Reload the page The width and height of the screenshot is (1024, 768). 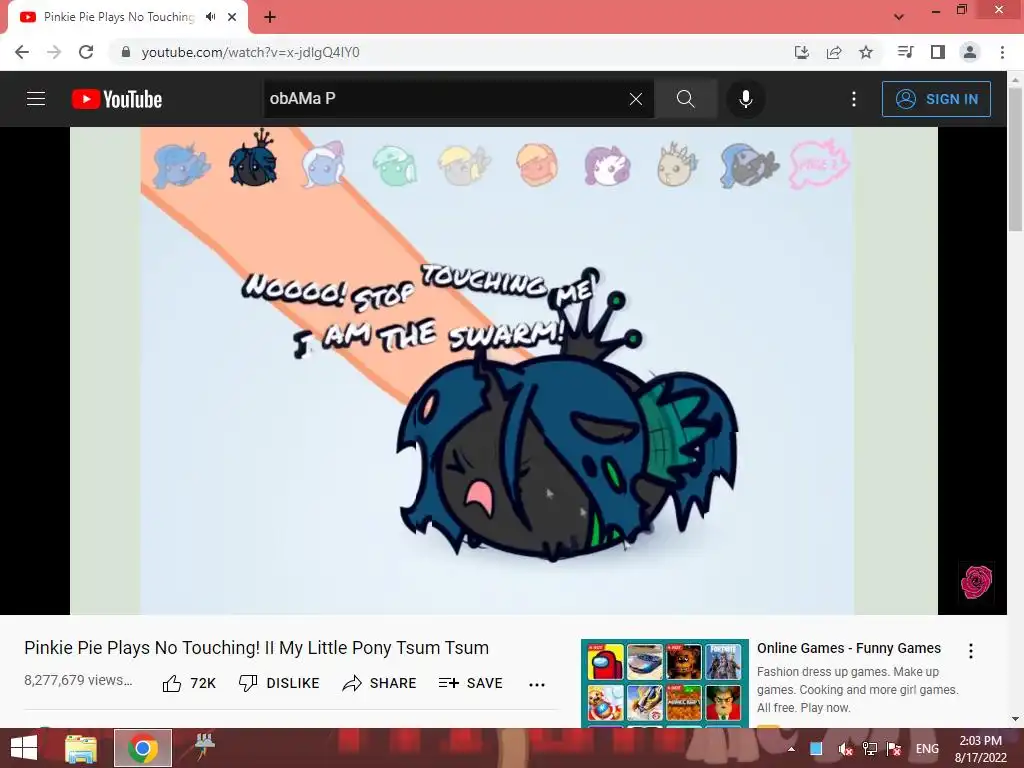[86, 52]
